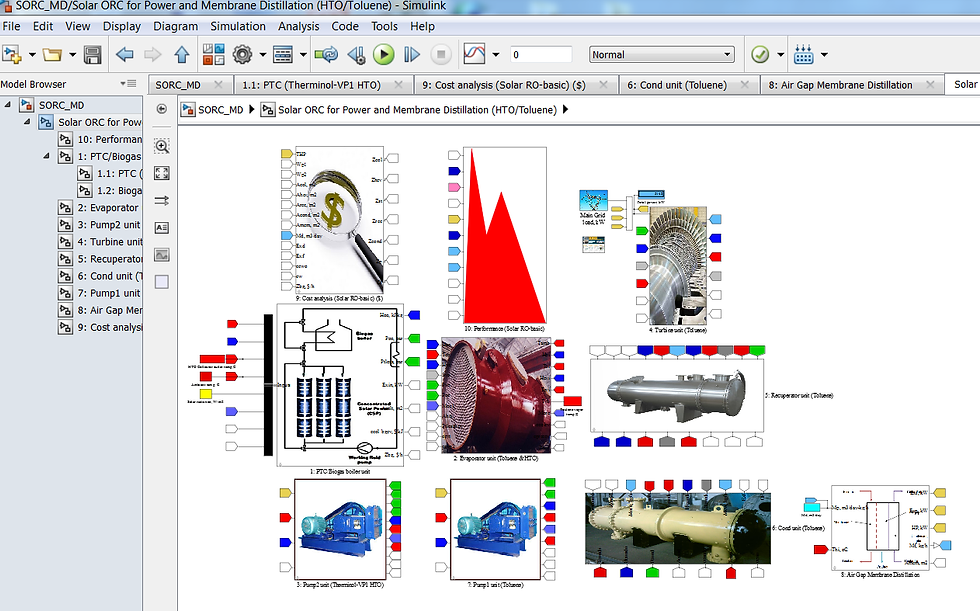Click the greyed forward arrow icon
Image resolution: width=980 pixels, height=611 pixels.
pyautogui.click(x=152, y=55)
